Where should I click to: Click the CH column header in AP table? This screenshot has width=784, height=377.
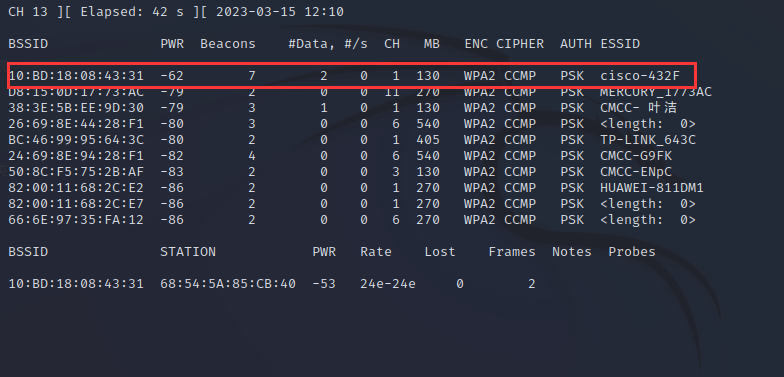[392, 44]
